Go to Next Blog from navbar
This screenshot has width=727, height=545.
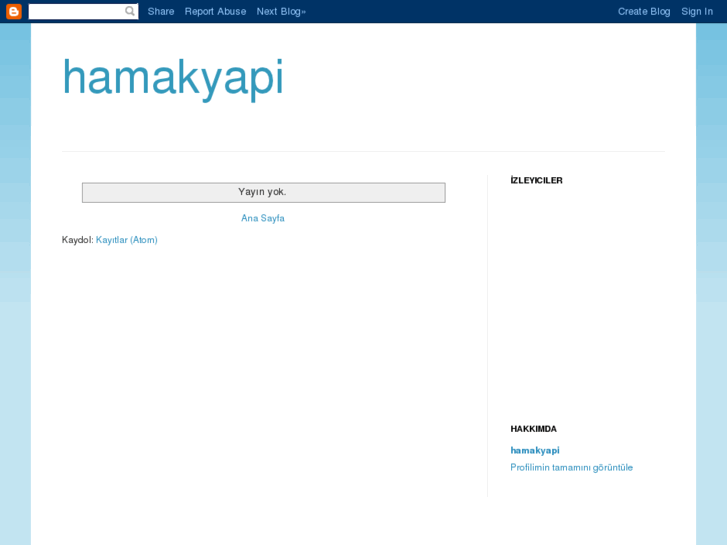280,11
